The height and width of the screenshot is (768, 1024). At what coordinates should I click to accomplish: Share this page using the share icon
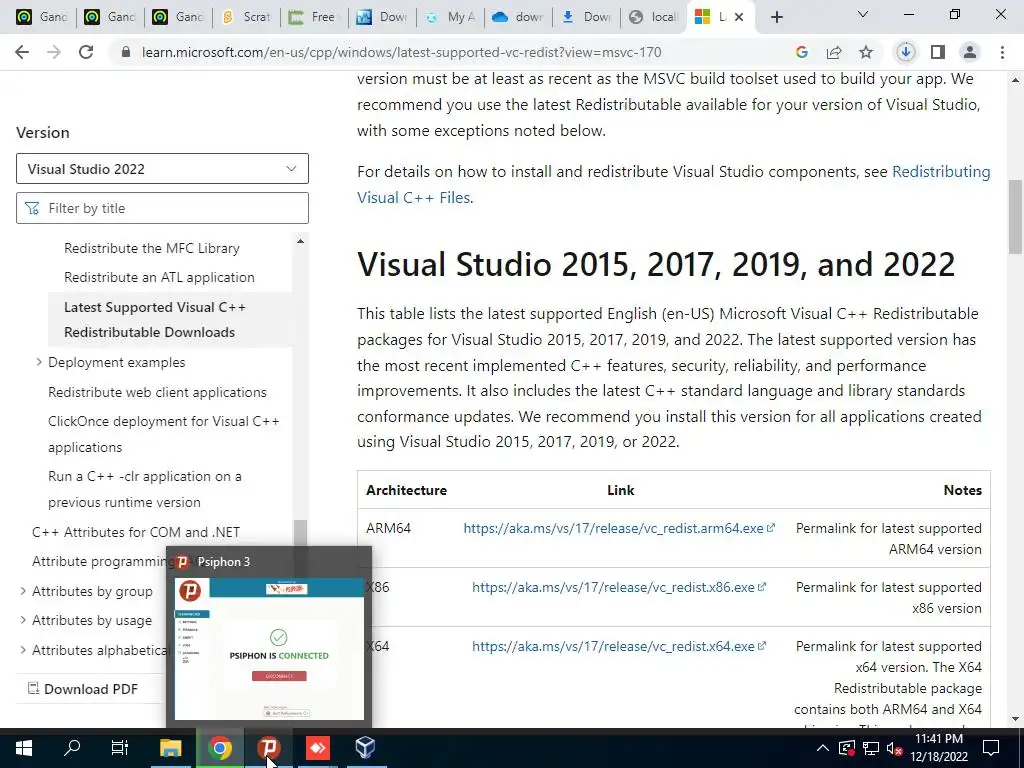click(834, 52)
